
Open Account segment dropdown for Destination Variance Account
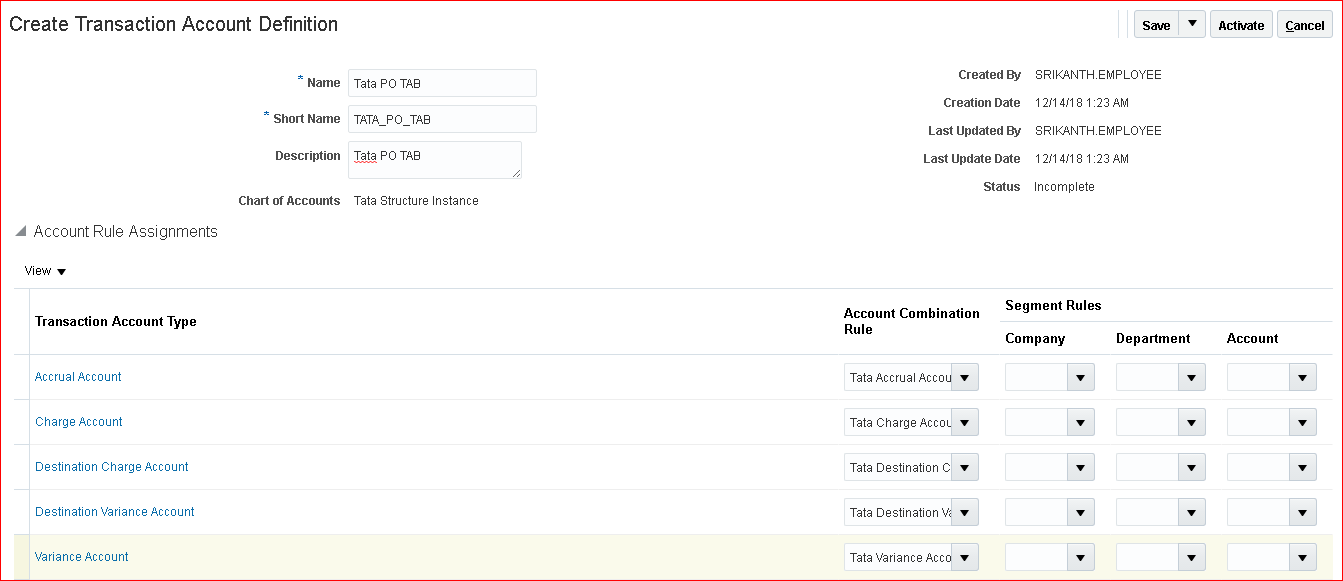click(1302, 513)
